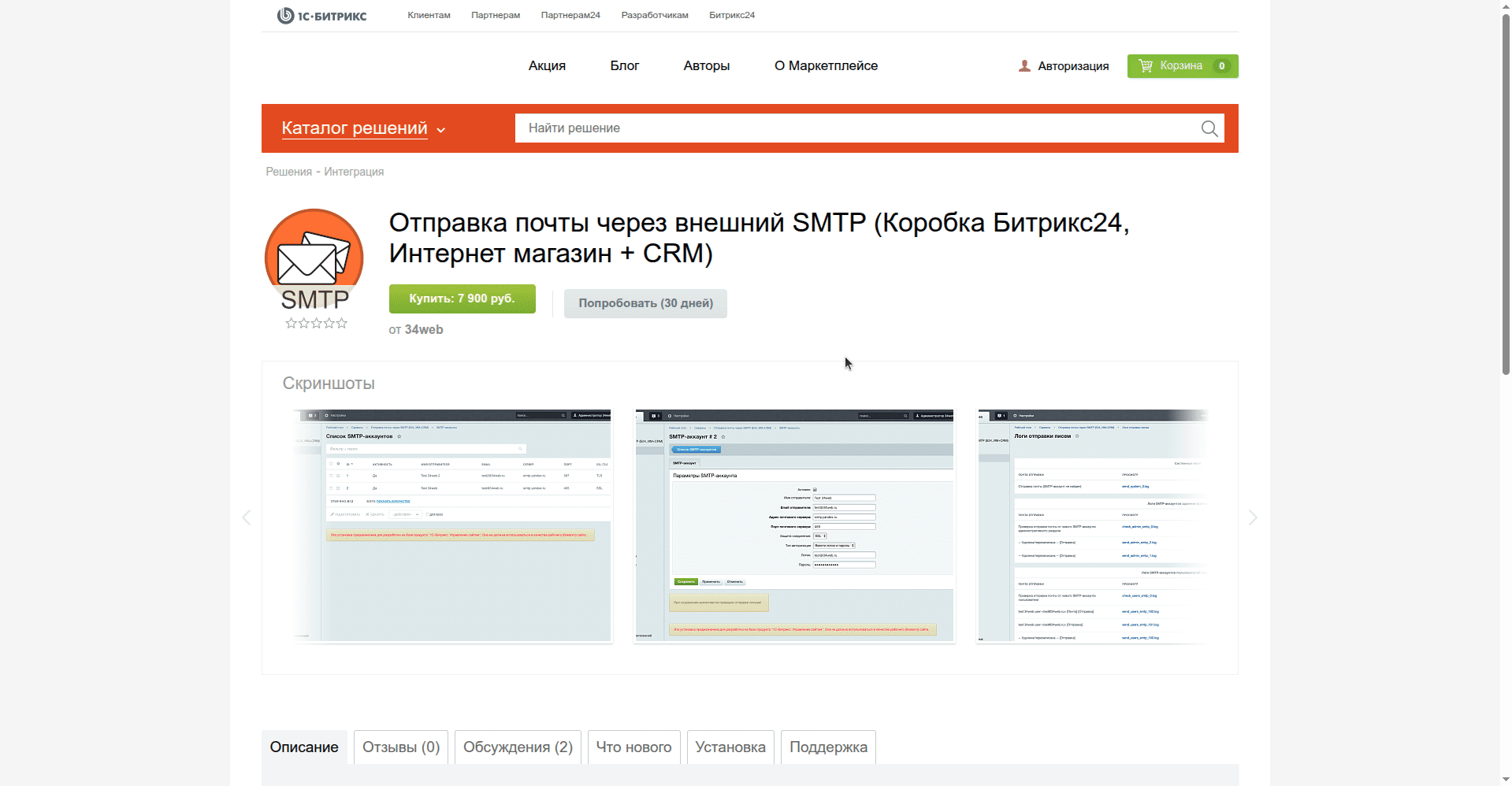
Task: Click the shopping cart icon
Action: click(x=1146, y=66)
